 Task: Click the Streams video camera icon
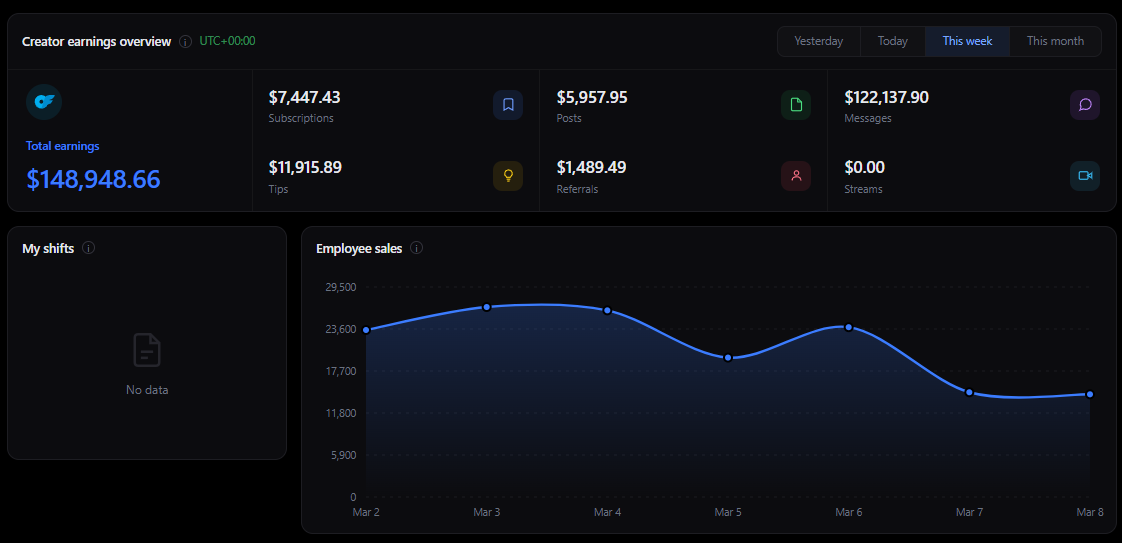(1085, 176)
